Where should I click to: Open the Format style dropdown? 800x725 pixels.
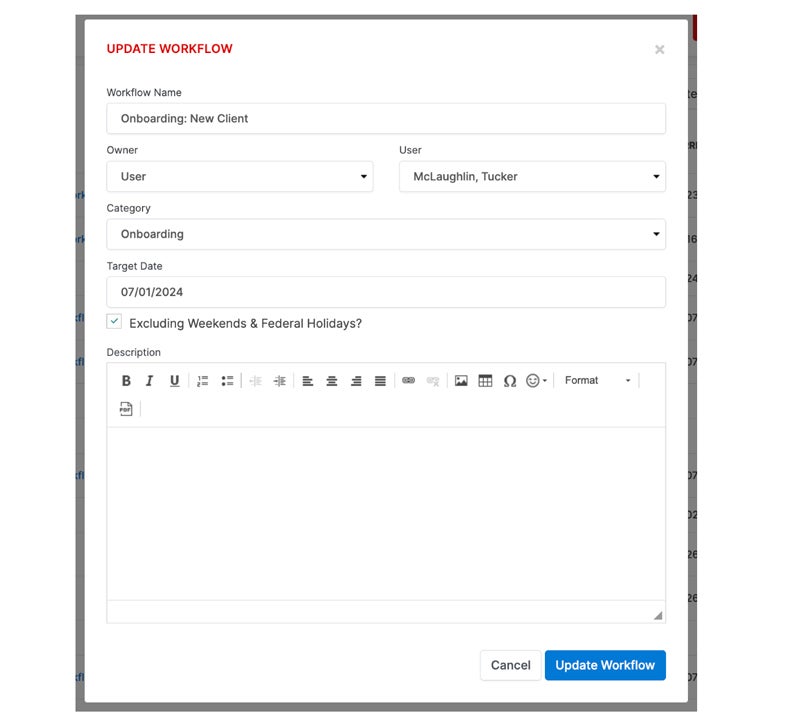coord(597,381)
